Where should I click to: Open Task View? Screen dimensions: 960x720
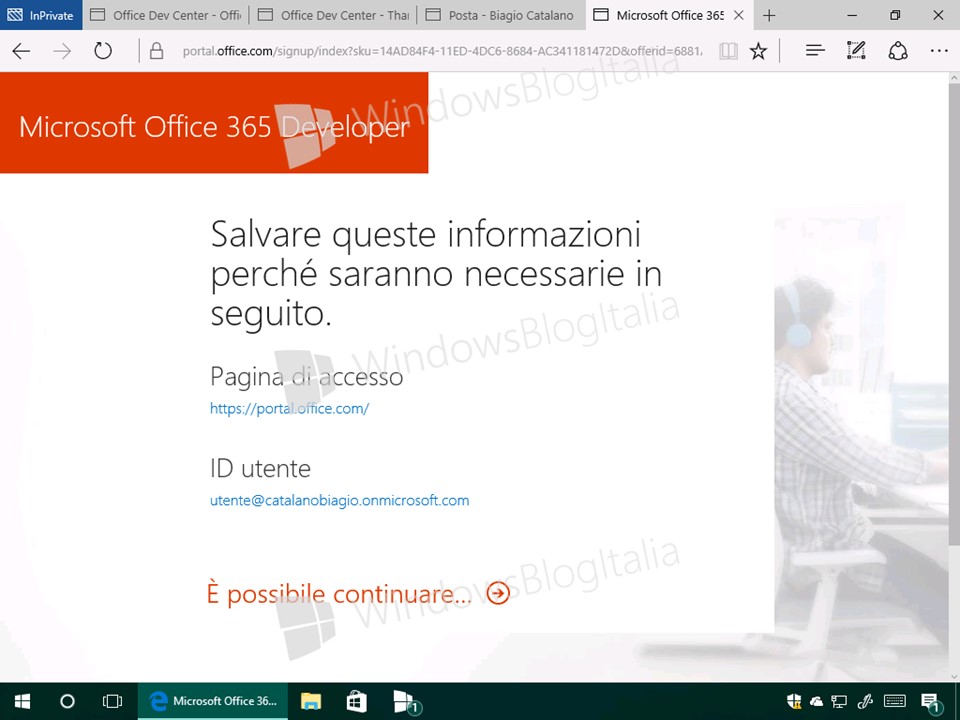(x=112, y=701)
